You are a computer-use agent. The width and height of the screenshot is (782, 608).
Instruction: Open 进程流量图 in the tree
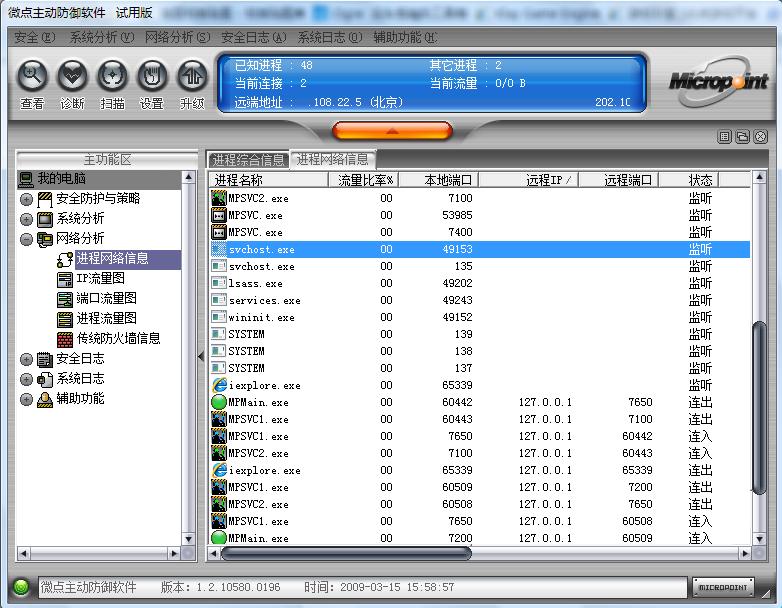point(106,318)
